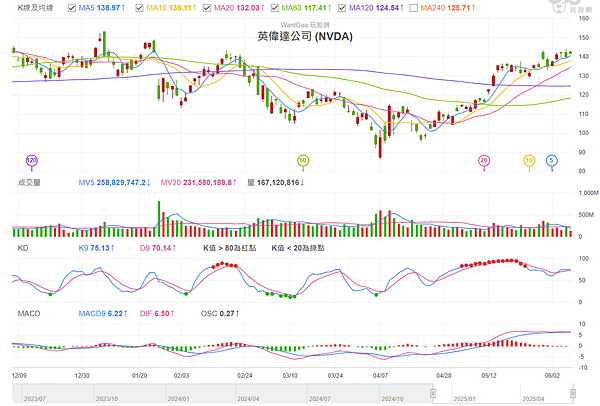
Task: Click the 05/12 date axis label
Action: tap(489, 375)
